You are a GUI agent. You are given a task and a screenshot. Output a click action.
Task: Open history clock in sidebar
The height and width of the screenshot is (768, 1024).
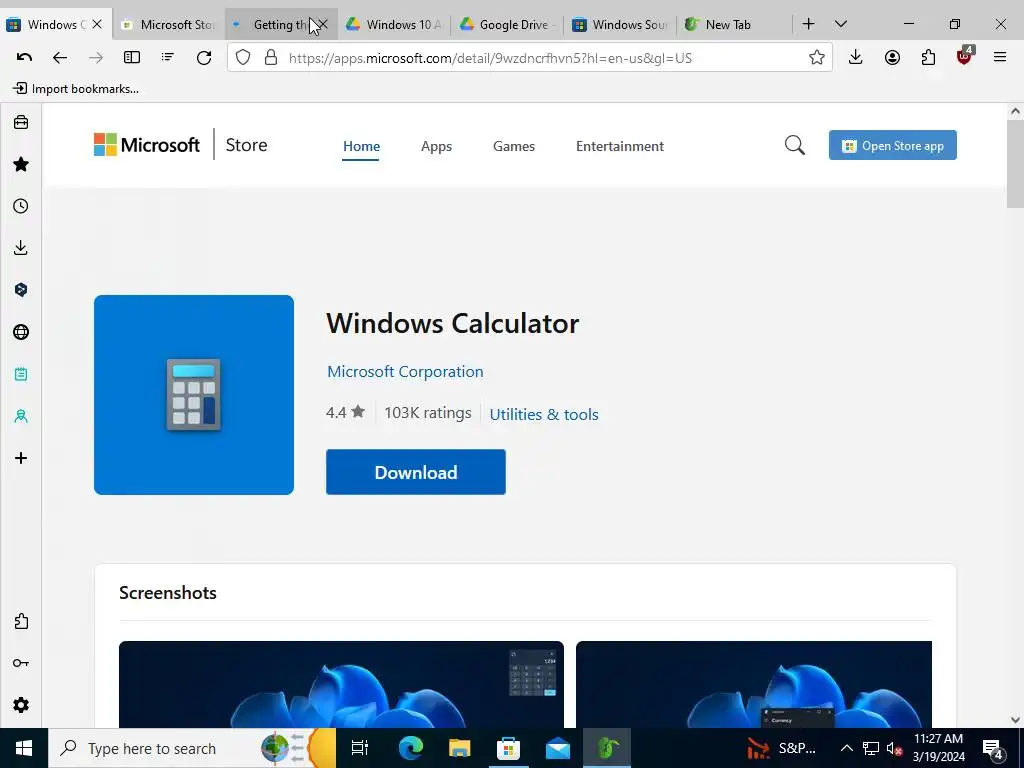point(21,206)
